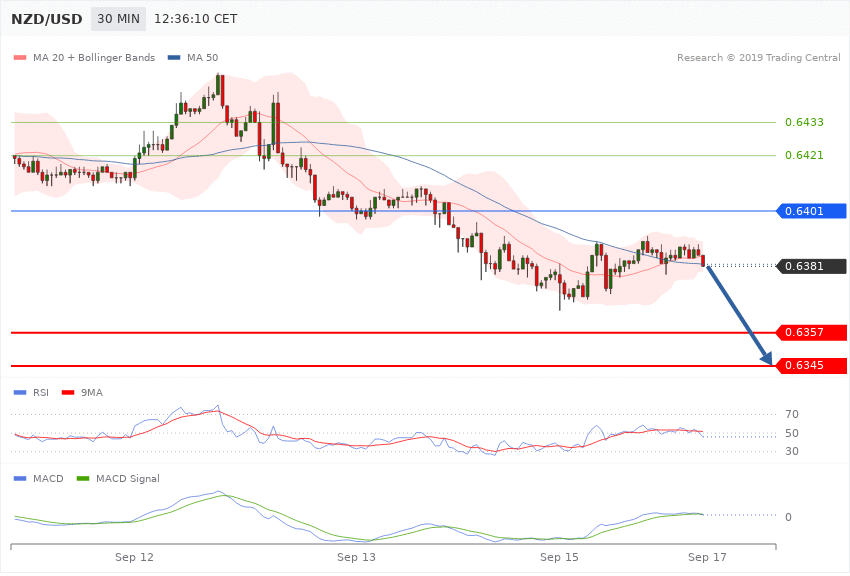Screen dimensions: 850x576
Task: Click the MACD Signal green legend swatch
Action: [83, 478]
